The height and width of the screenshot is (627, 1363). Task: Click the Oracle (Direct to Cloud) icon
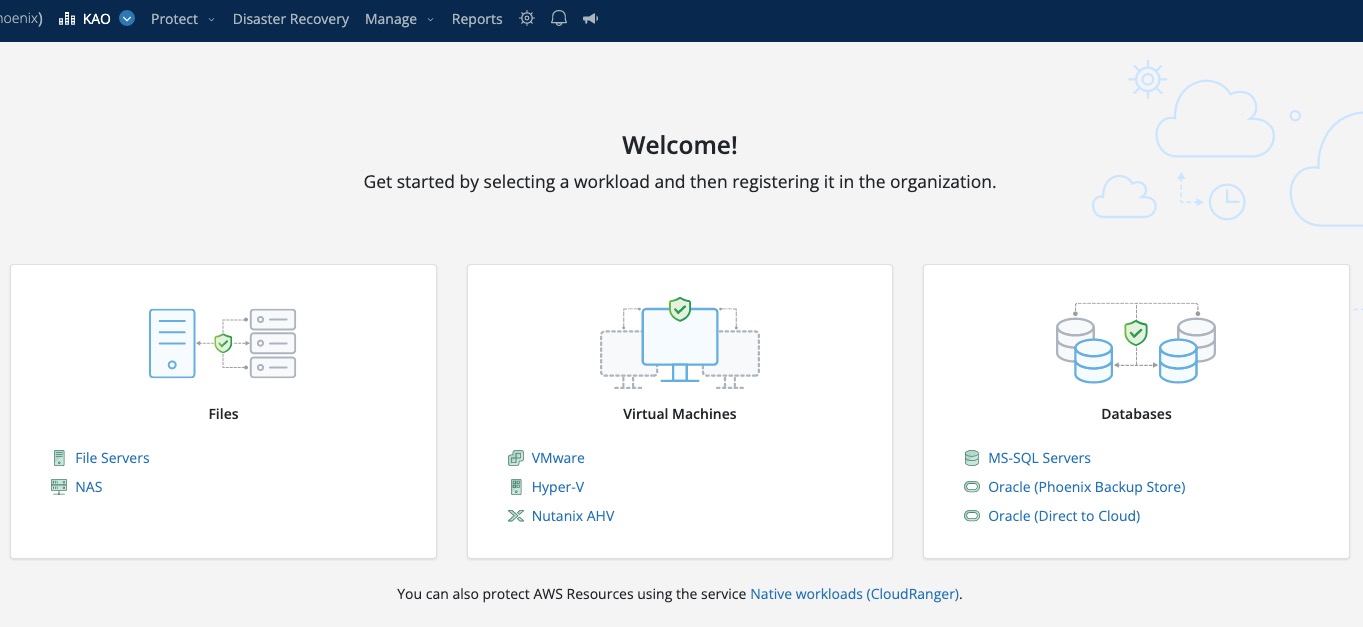[971, 516]
